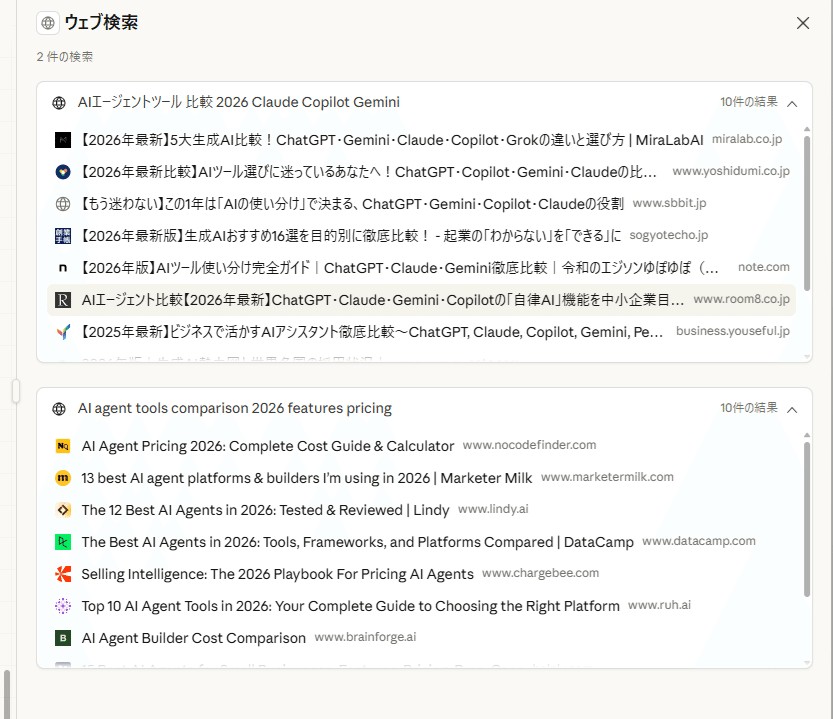Click the left panel resize handle

click(16, 391)
